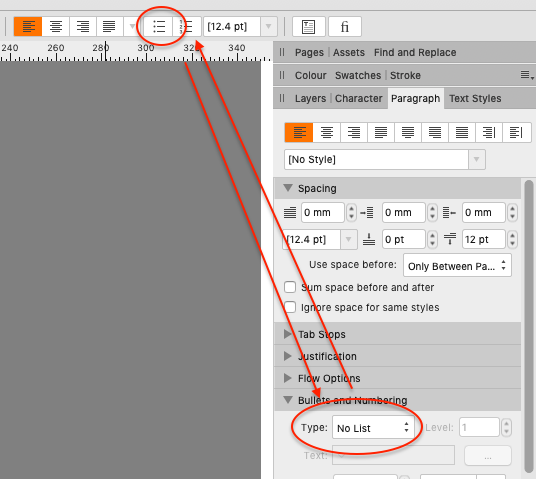536x479 pixels.
Task: Open the No Style paragraph style dropdown
Action: (x=385, y=159)
